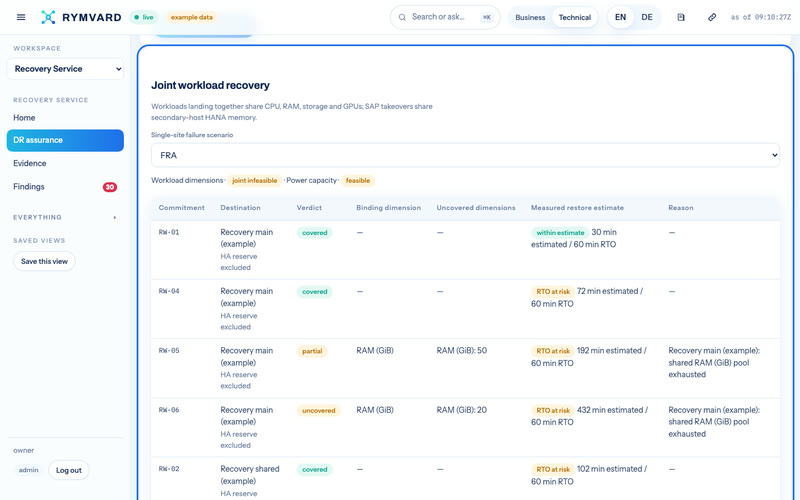The width and height of the screenshot is (800, 500).
Task: Select commitment RW-04
Action: coord(169,291)
